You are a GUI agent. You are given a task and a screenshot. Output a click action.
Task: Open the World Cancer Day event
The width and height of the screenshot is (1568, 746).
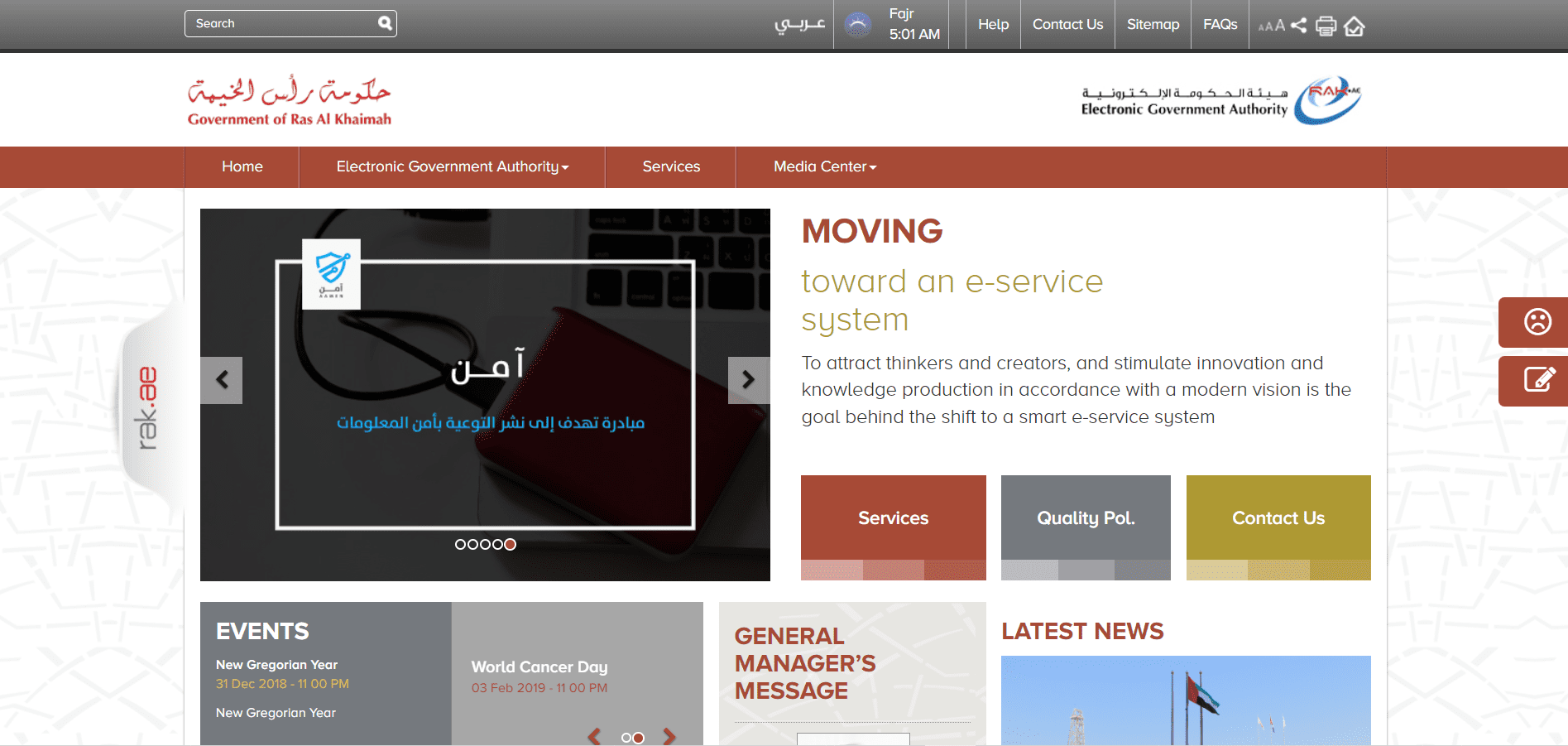tap(539, 667)
